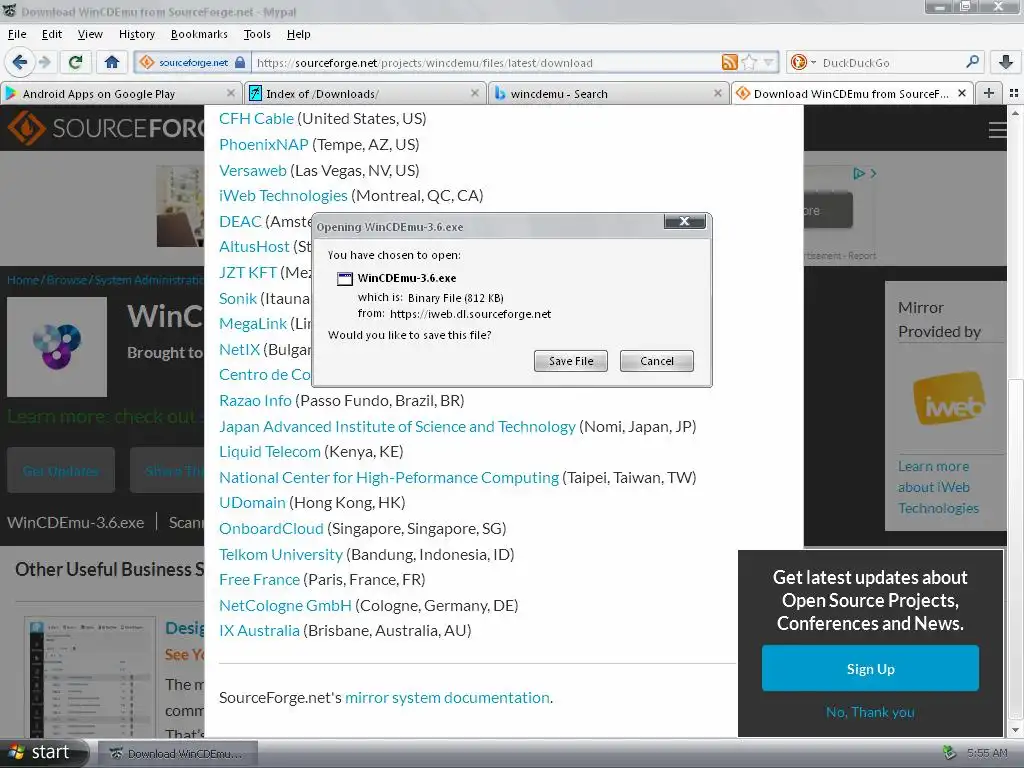
Task: Select the Liquid Telecom mirror link
Action: pos(270,452)
